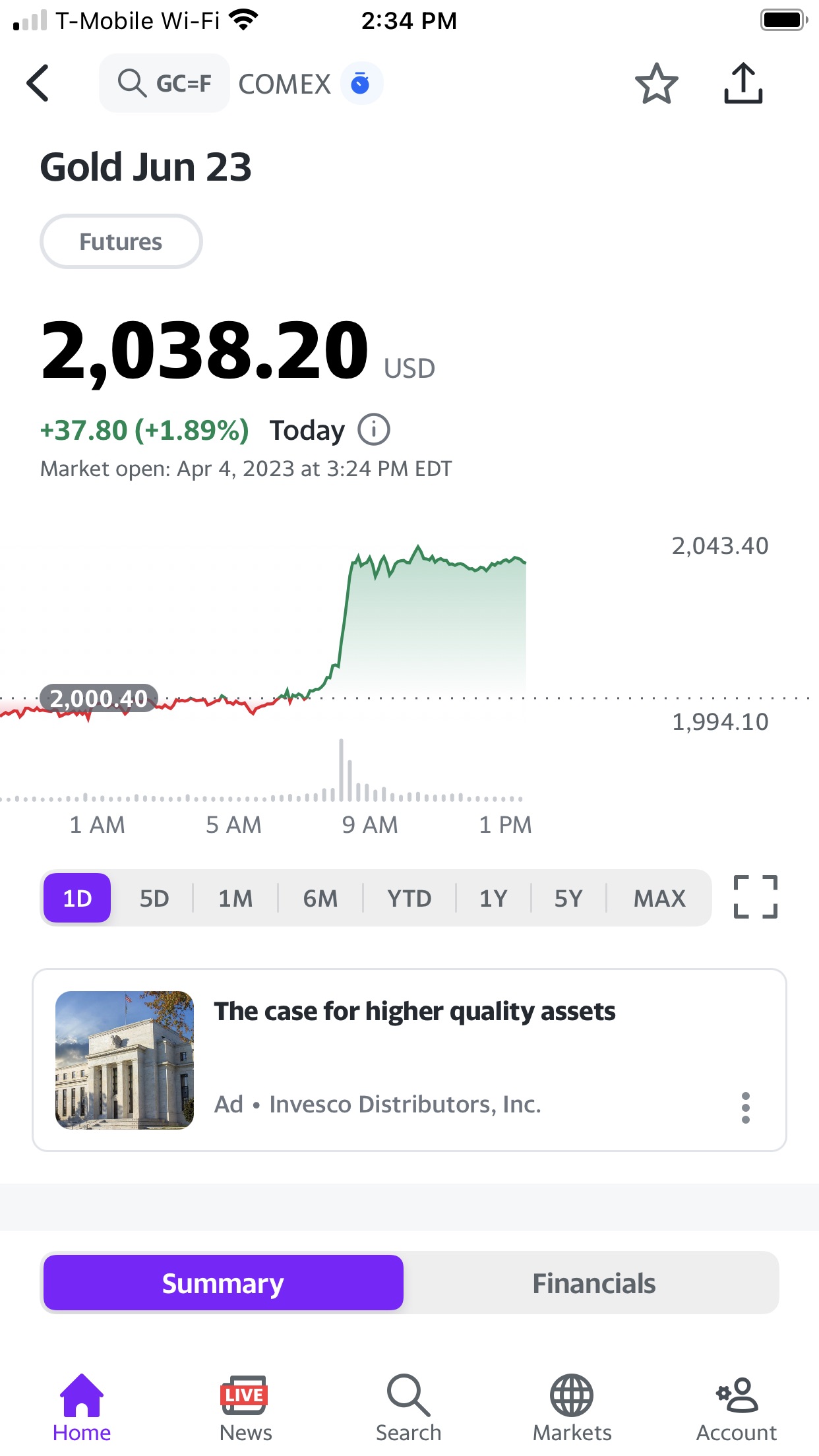Switch chart range to YTD

(409, 898)
